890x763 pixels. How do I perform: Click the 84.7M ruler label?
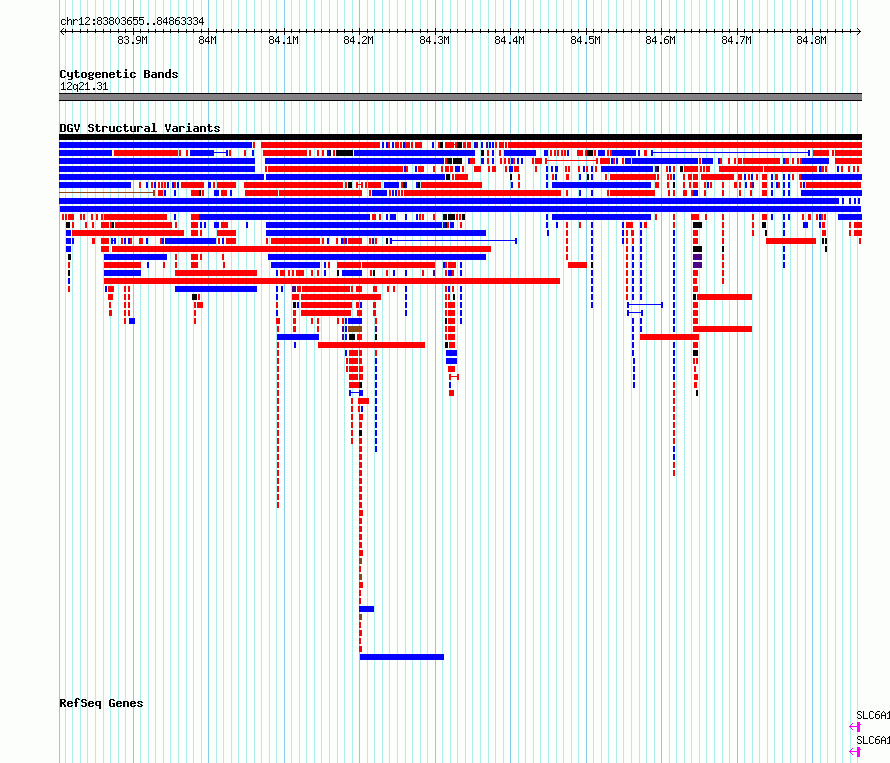pos(736,40)
